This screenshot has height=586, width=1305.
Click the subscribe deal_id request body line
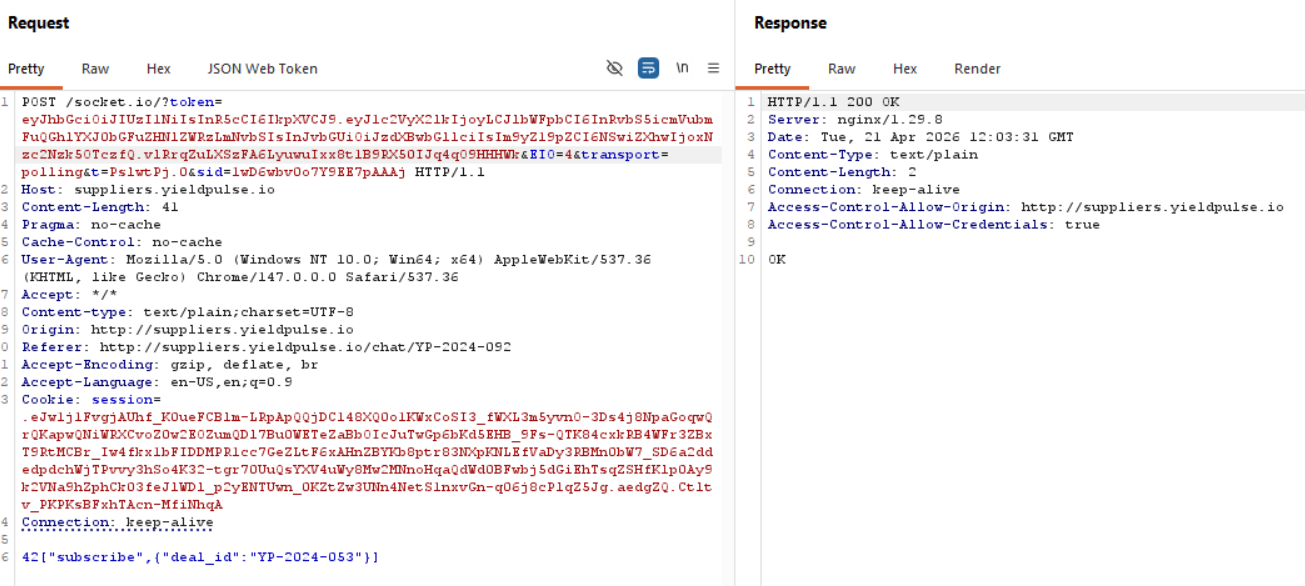click(200, 557)
